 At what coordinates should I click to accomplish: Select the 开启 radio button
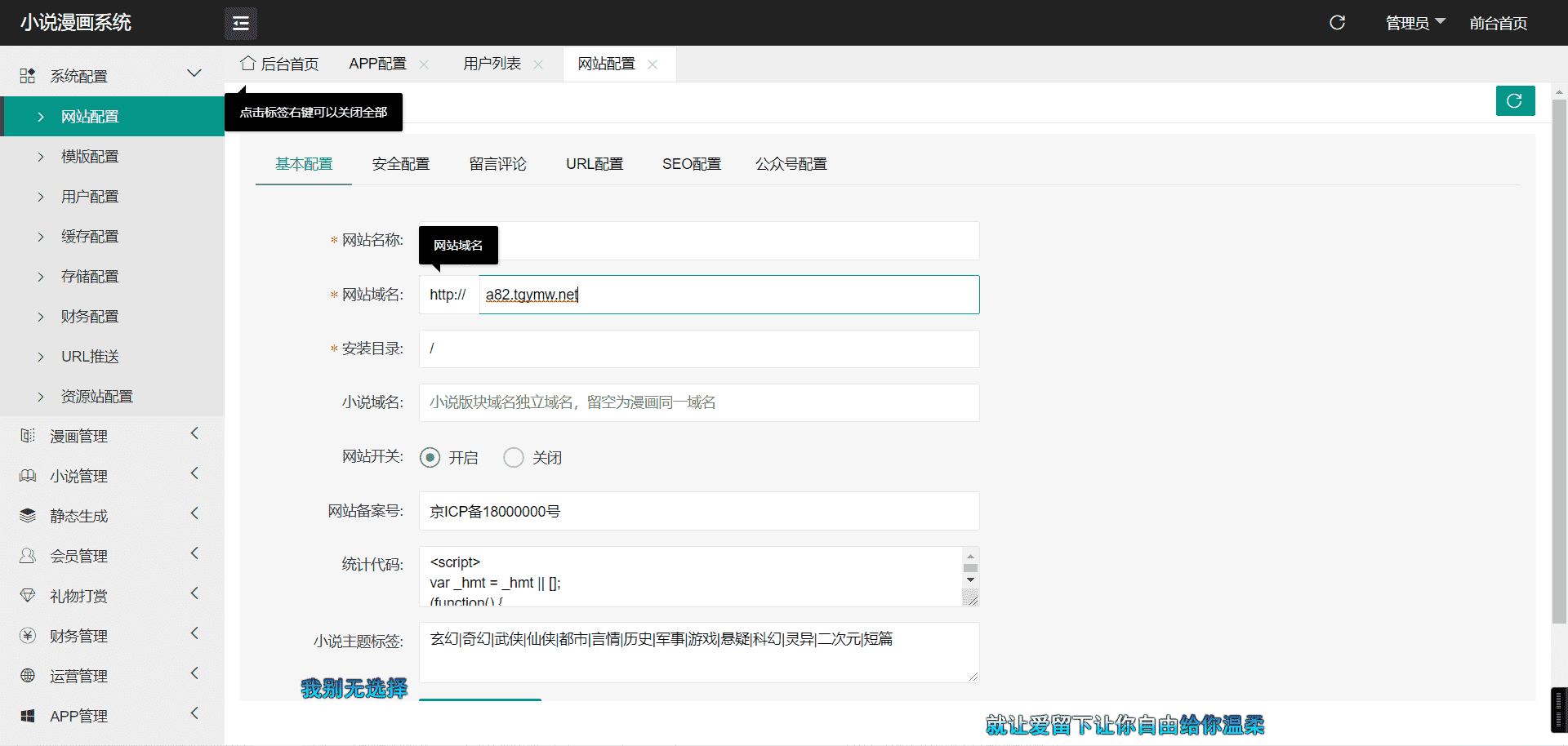coord(430,458)
